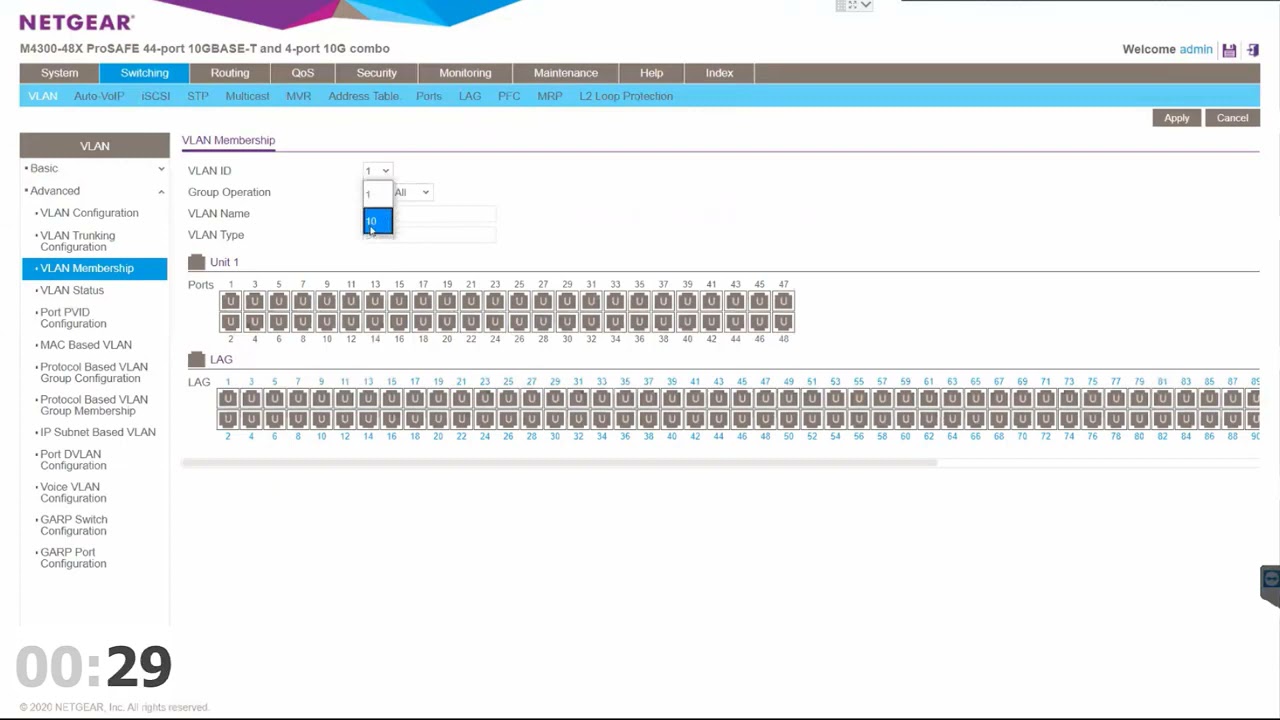Viewport: 1280px width, 720px height.
Task: Go to Voice VLAN Configuration page
Action: click(73, 492)
